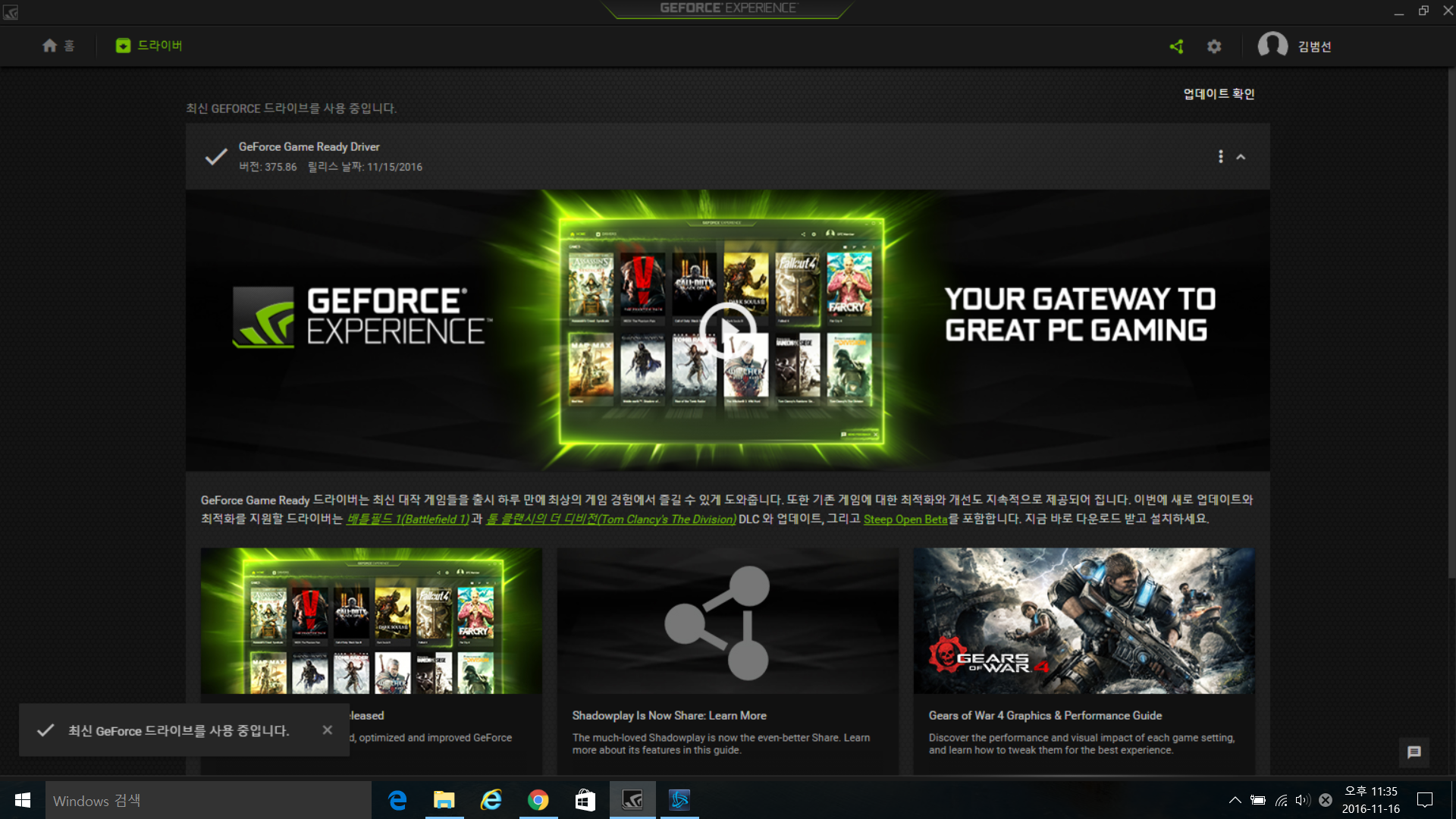The image size is (1456, 819).
Task: Click the green Share icon
Action: tap(1176, 46)
